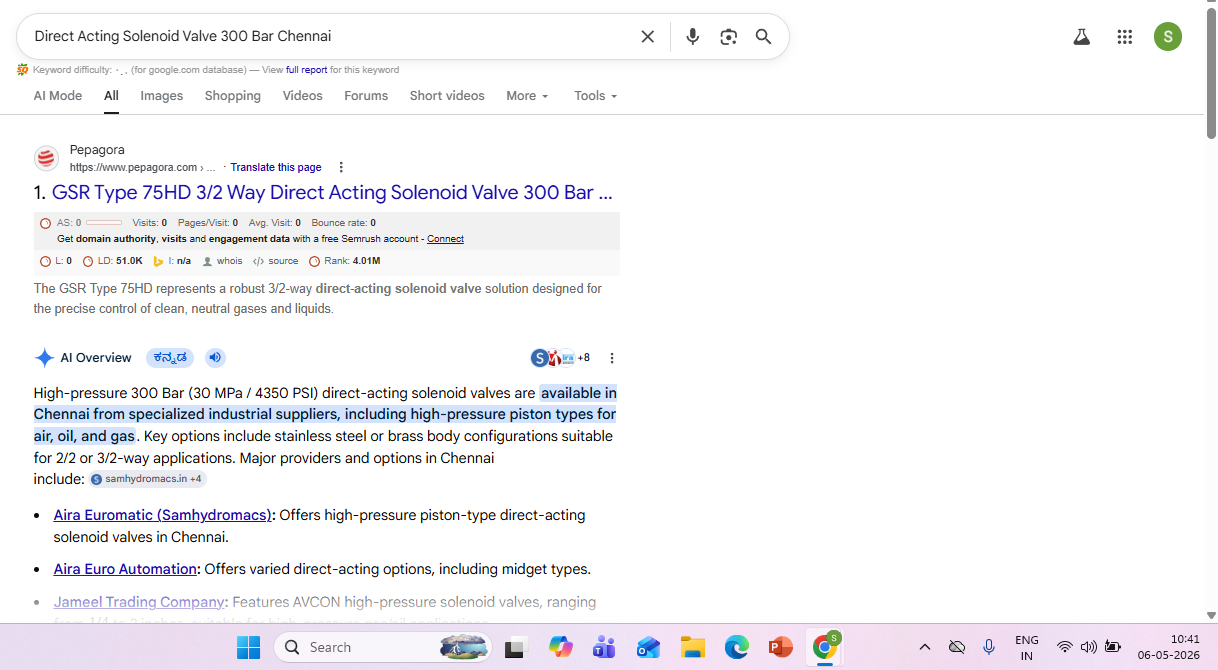
Task: Open Microsoft Teams from the taskbar
Action: click(x=604, y=648)
